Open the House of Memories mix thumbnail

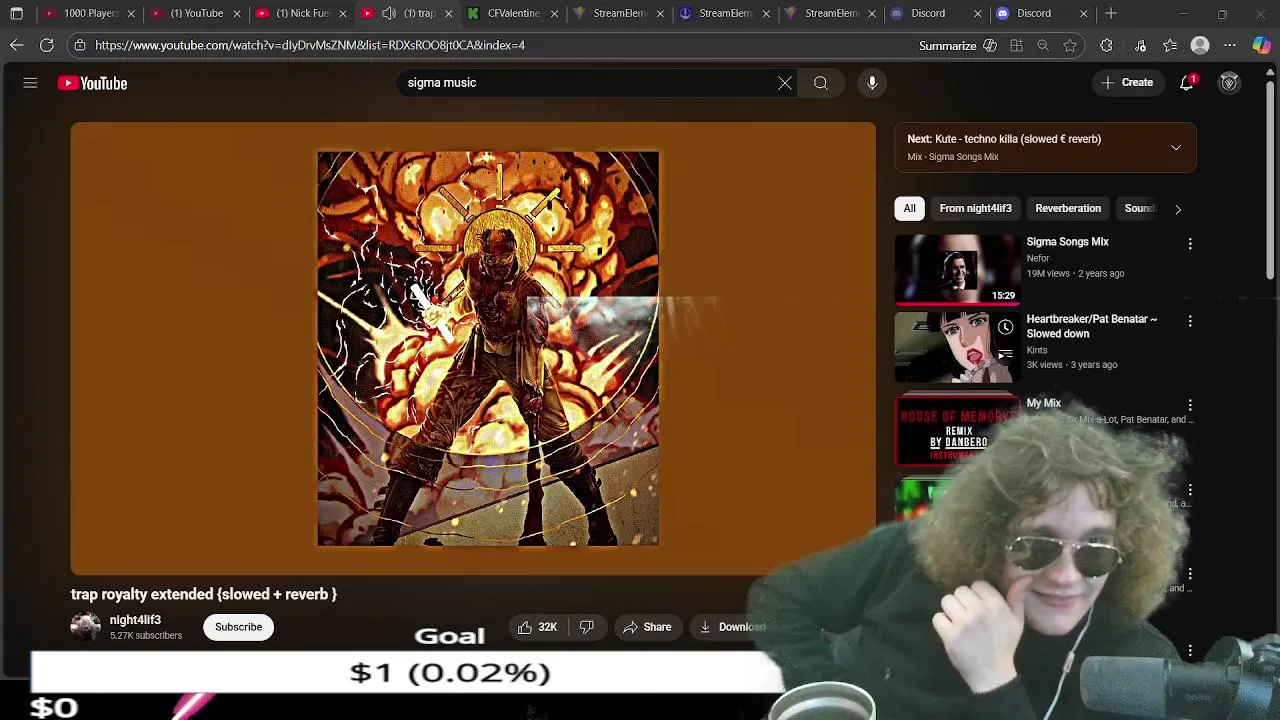pyautogui.click(x=956, y=431)
